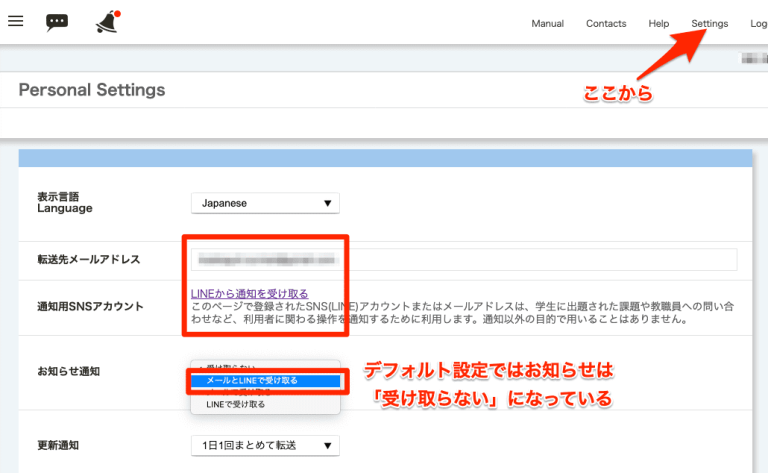Image resolution: width=768 pixels, height=473 pixels.
Task: Click the blurred username below Logout
Action: click(754, 59)
